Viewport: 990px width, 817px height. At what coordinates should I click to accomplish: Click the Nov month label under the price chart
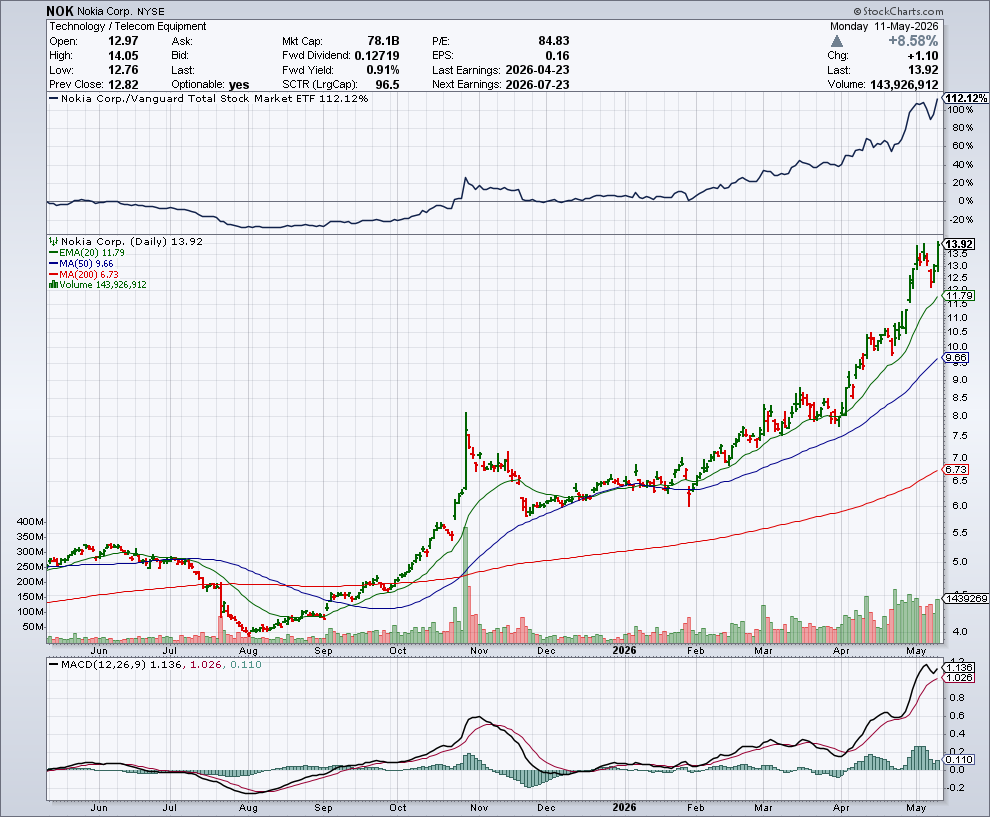point(479,650)
